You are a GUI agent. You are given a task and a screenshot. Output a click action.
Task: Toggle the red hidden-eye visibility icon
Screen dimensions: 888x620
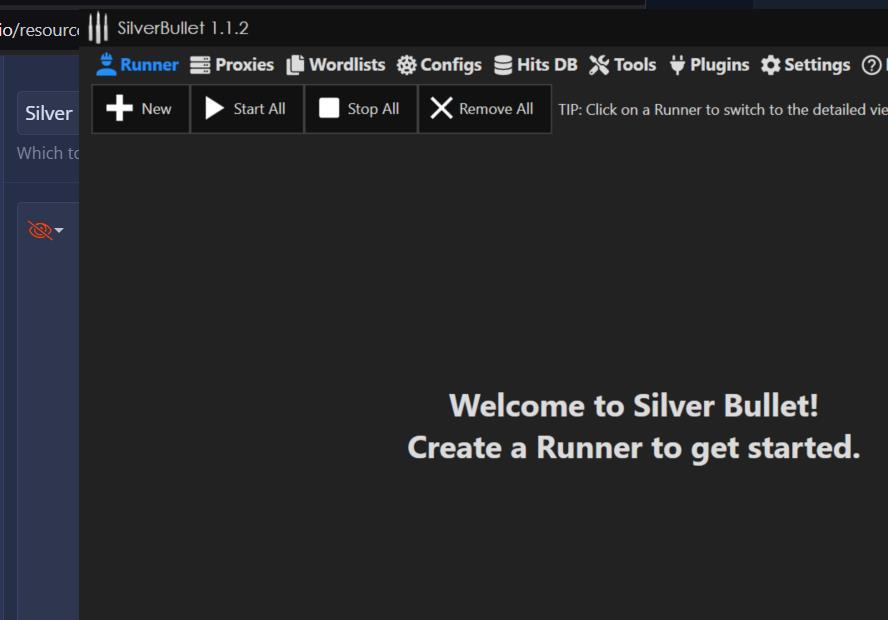pos(39,229)
